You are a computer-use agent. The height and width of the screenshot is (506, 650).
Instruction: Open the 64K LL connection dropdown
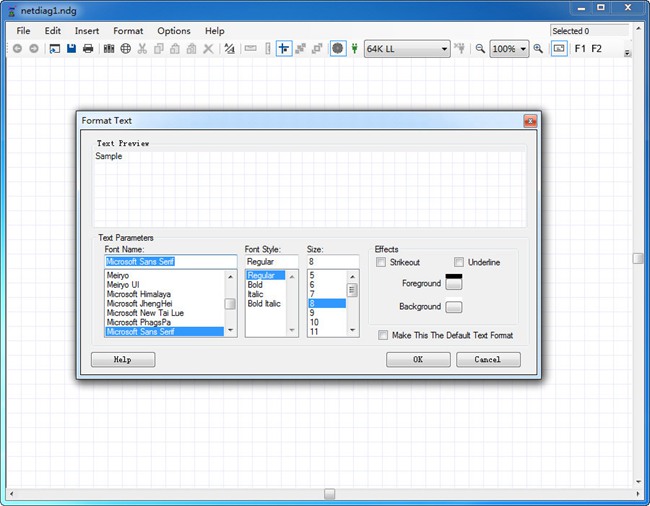[407, 48]
